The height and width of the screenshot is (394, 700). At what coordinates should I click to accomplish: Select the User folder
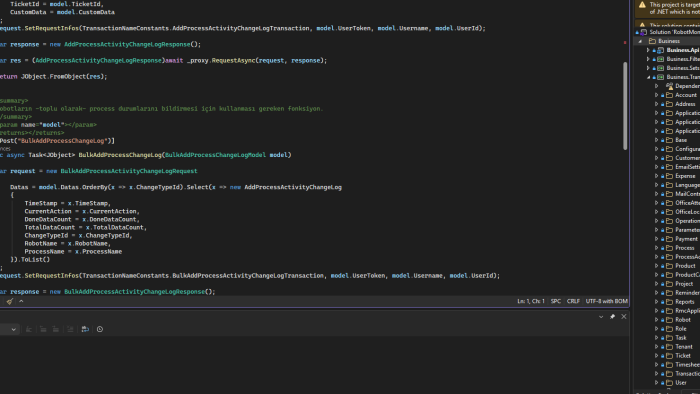[681, 382]
